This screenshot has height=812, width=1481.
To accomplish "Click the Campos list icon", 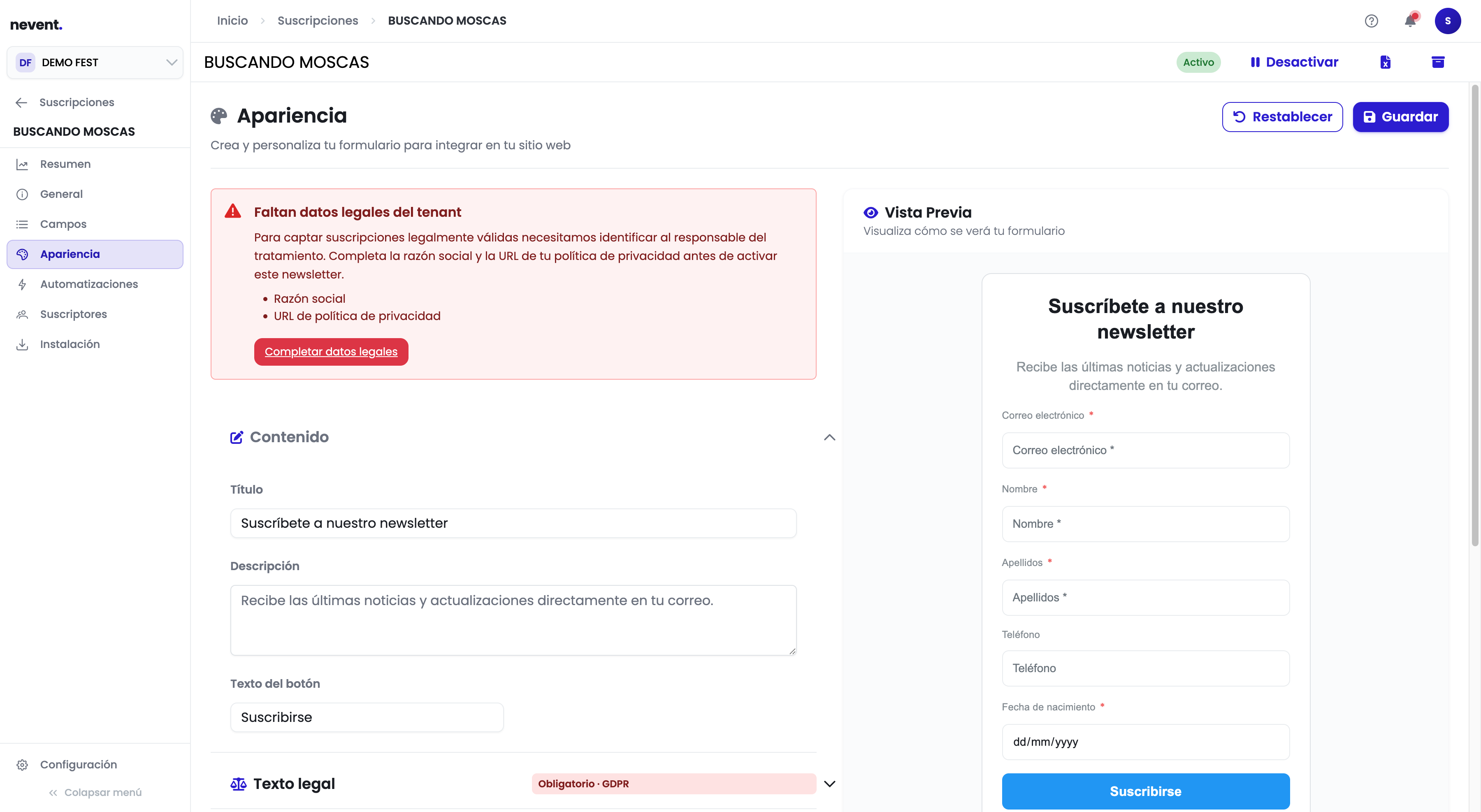I will 22,224.
